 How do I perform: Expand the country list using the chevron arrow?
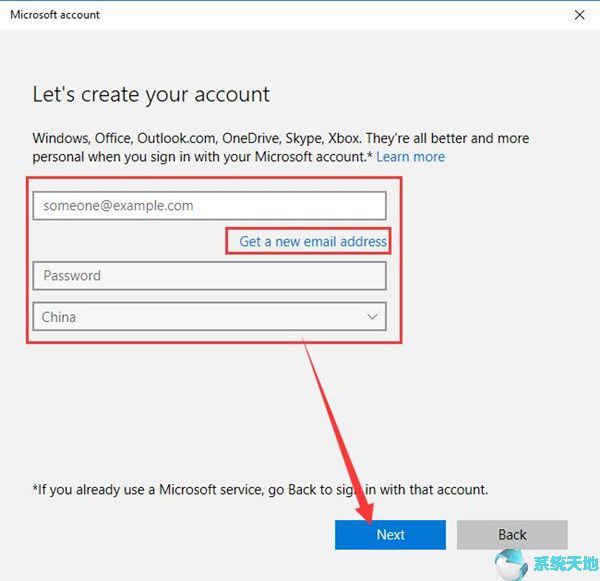coord(372,317)
